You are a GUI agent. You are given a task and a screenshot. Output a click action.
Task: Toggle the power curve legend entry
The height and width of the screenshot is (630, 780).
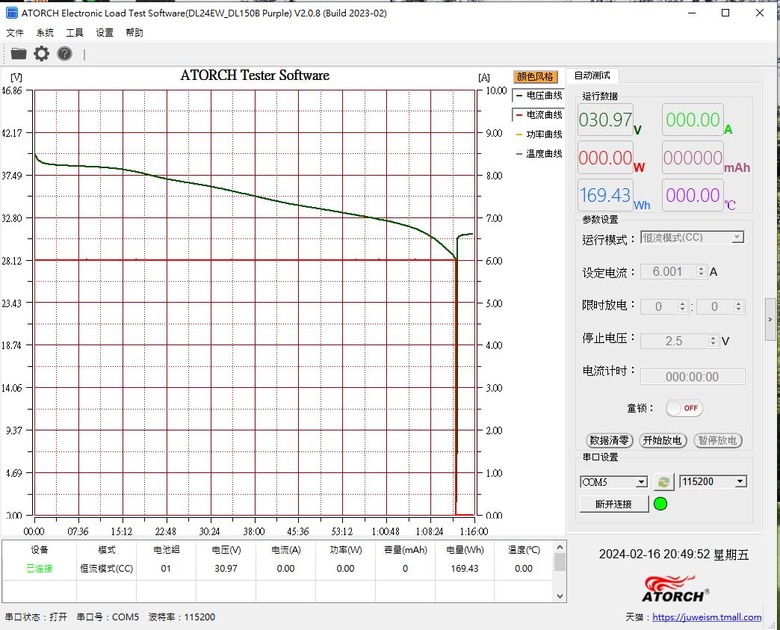[x=539, y=134]
